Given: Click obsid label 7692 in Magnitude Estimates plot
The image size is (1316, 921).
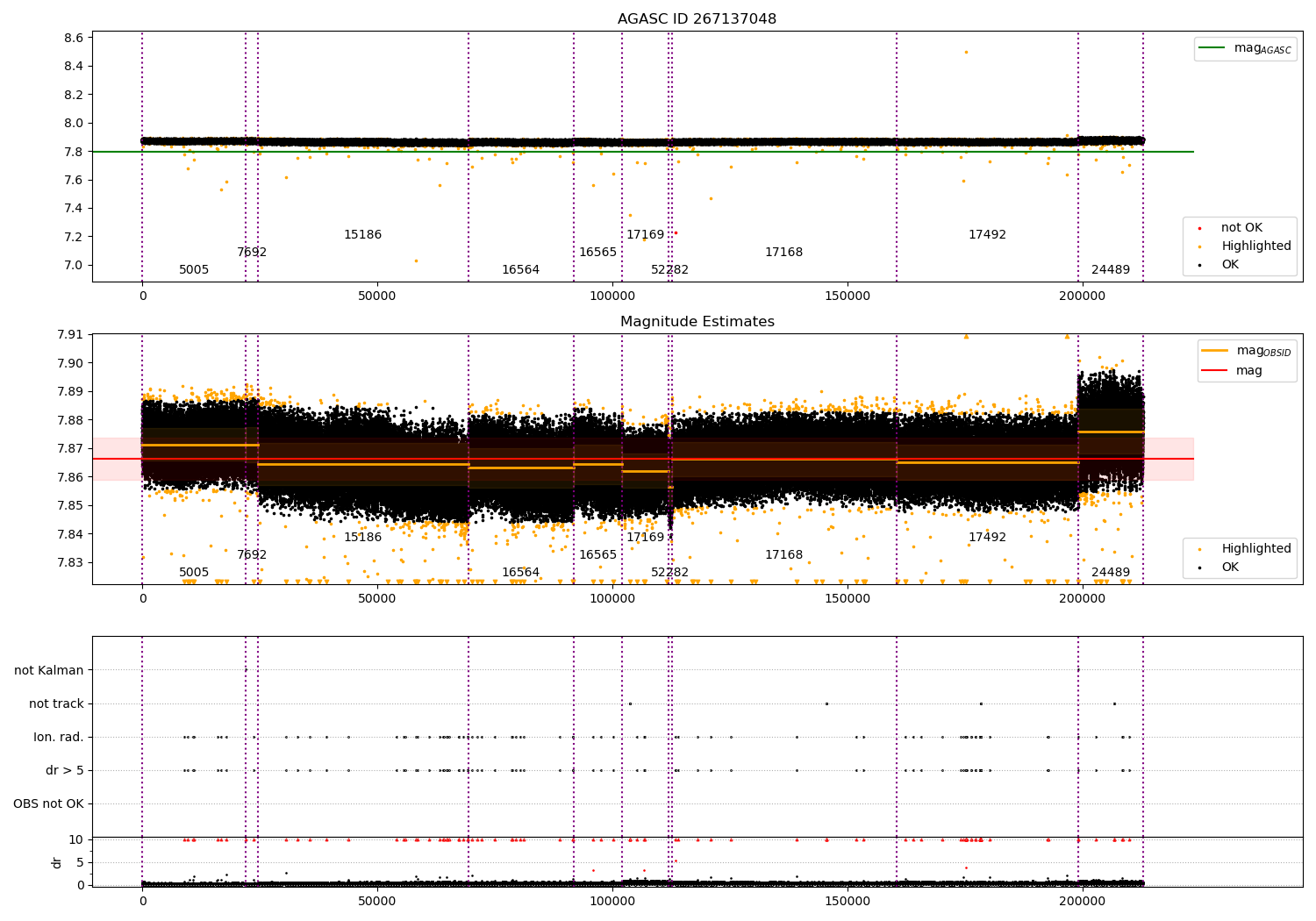Looking at the screenshot, I should click(252, 555).
